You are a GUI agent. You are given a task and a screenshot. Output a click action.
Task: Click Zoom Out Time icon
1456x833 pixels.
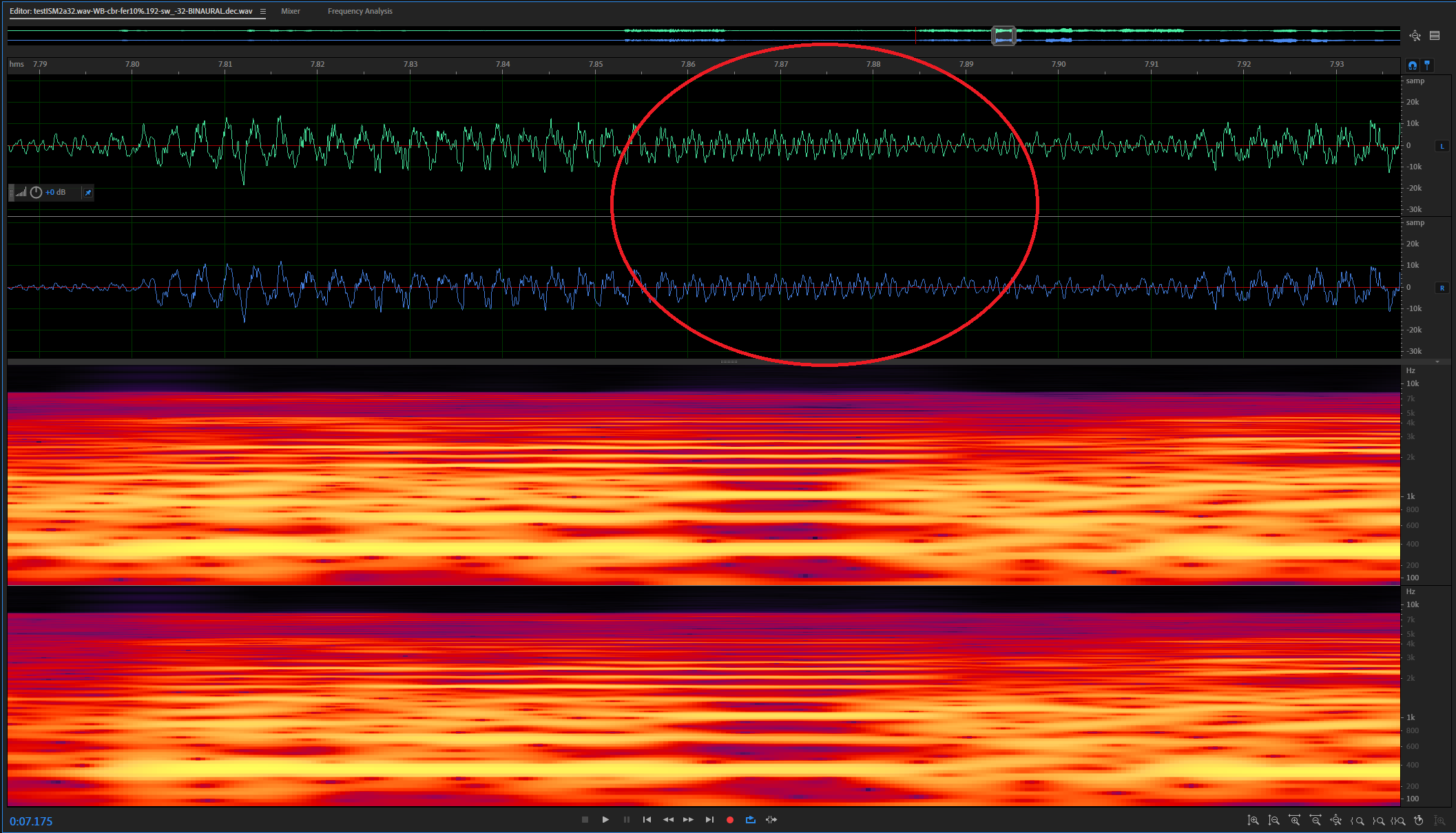[x=1315, y=821]
